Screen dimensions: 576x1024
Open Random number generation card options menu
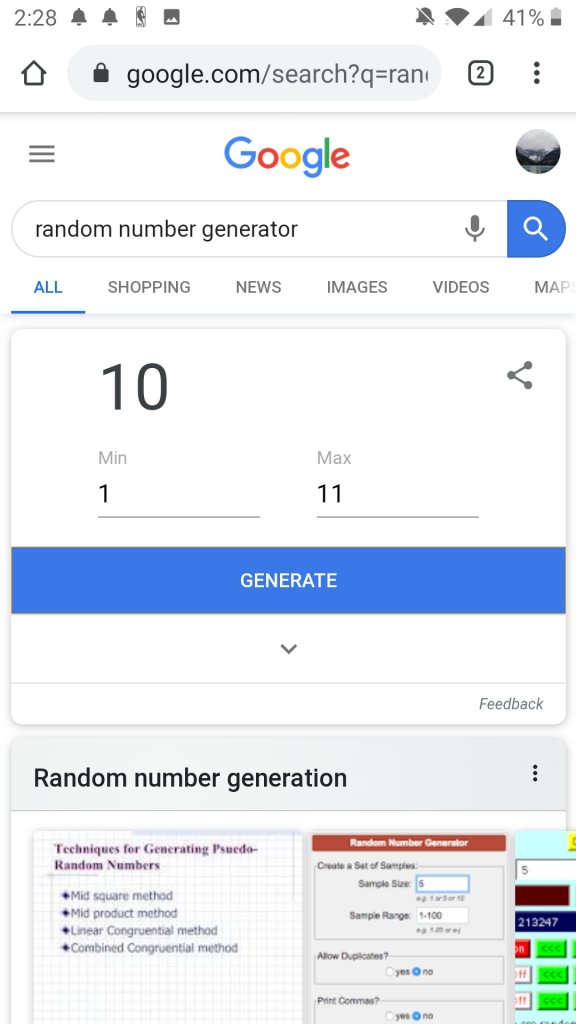[535, 773]
